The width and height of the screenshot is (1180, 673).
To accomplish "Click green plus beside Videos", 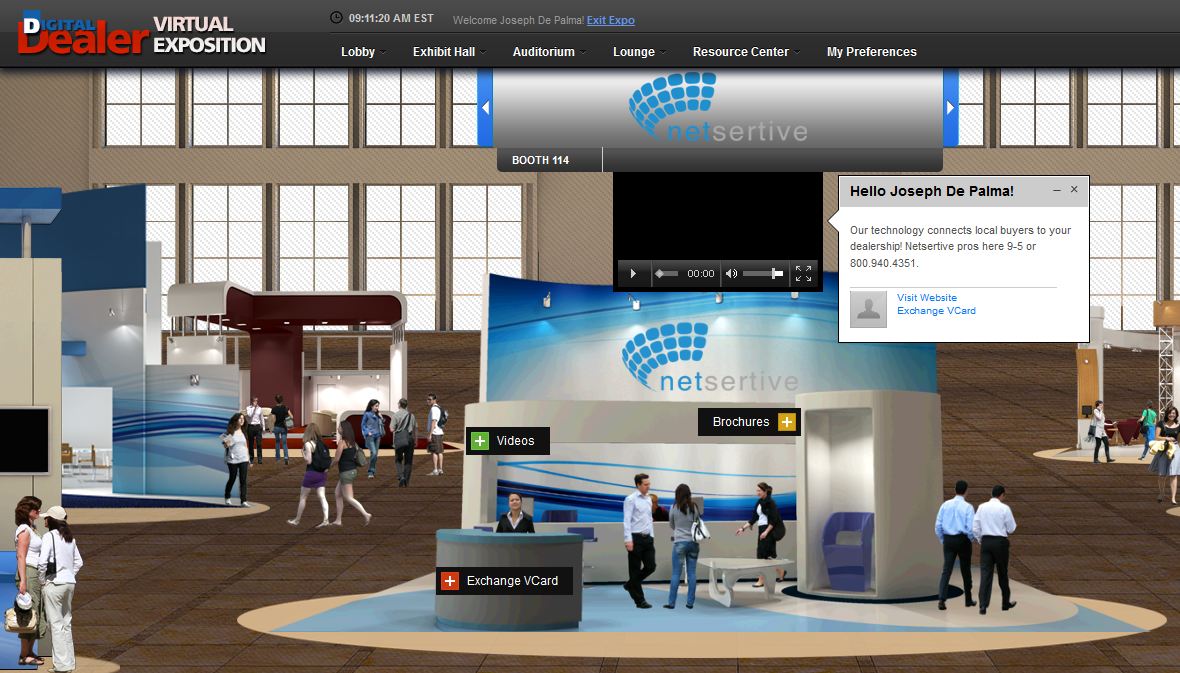I will [480, 441].
